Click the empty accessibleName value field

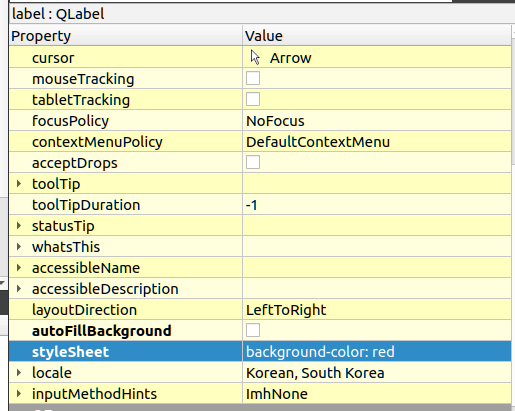pos(377,268)
